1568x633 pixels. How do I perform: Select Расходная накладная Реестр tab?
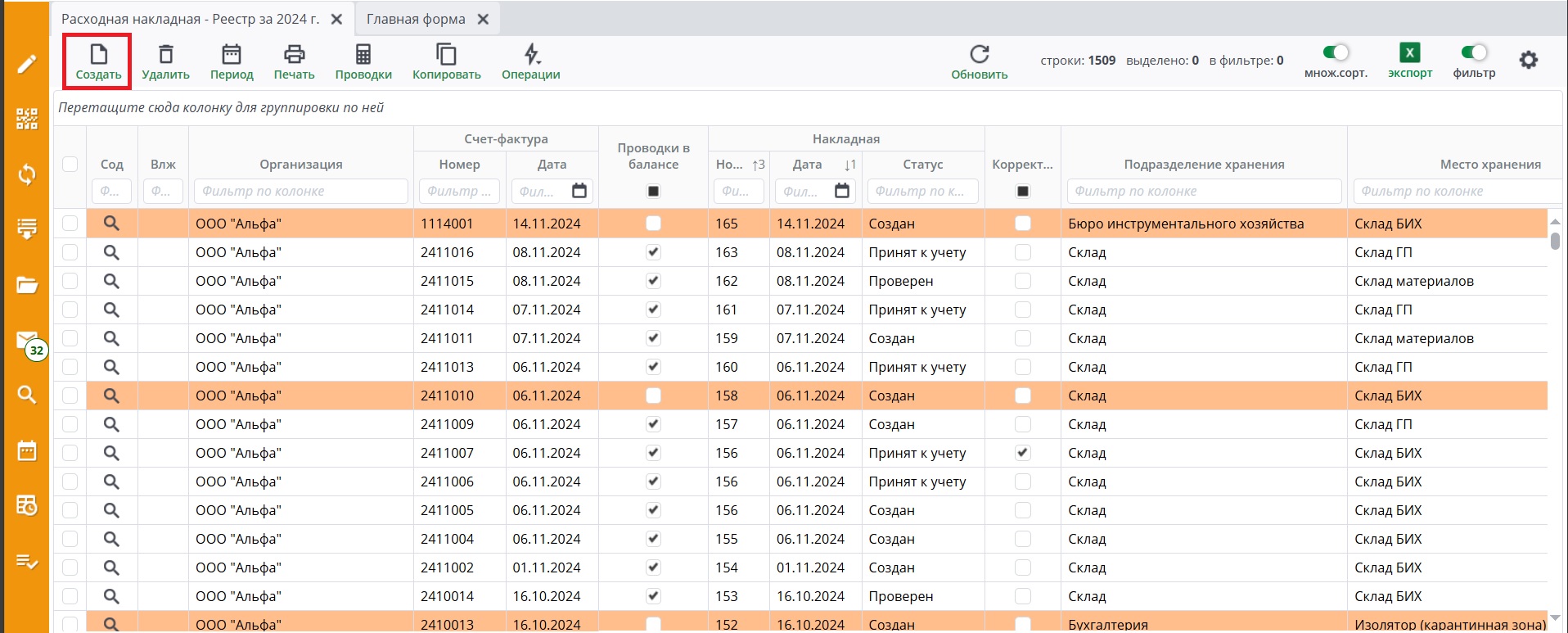pyautogui.click(x=191, y=19)
